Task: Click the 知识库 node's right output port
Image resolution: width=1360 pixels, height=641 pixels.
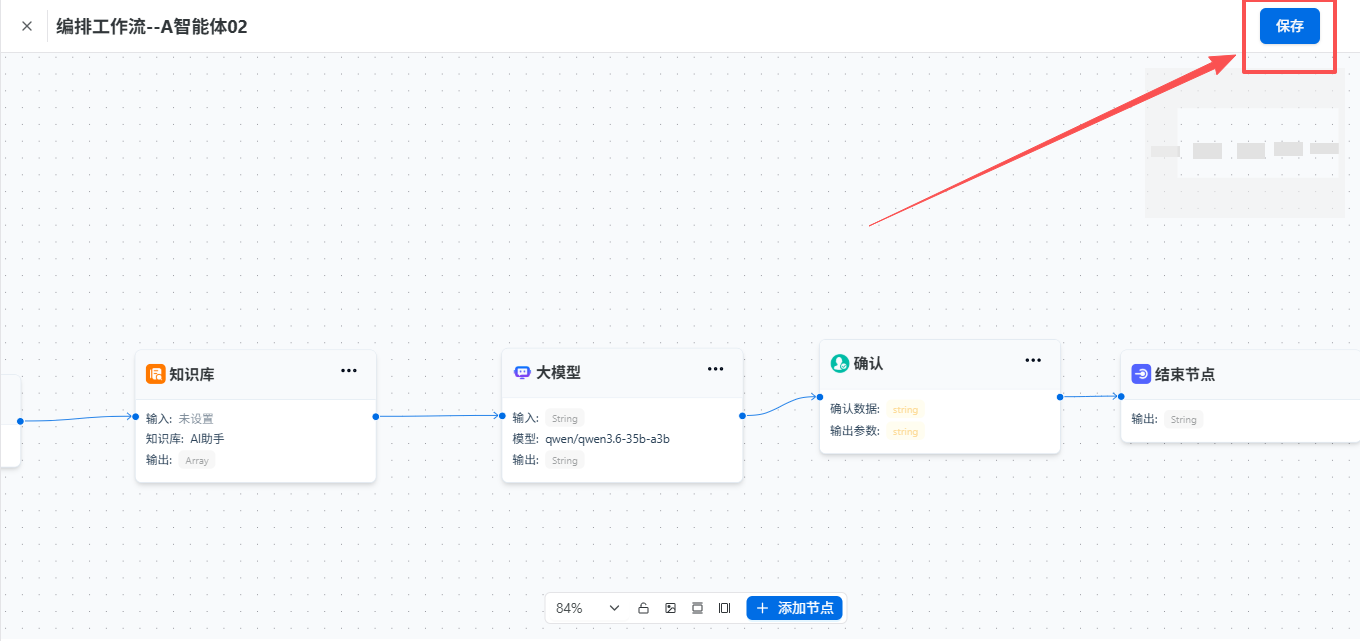Action: pos(376,416)
